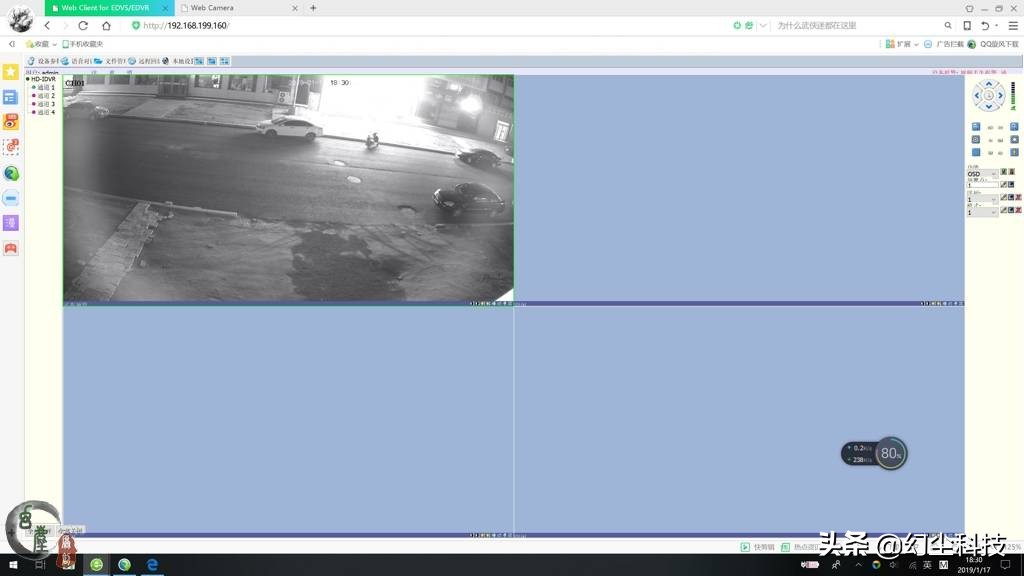Image resolution: width=1024 pixels, height=576 pixels.
Task: Select the HD-IDVR device tree node
Action: pos(41,79)
